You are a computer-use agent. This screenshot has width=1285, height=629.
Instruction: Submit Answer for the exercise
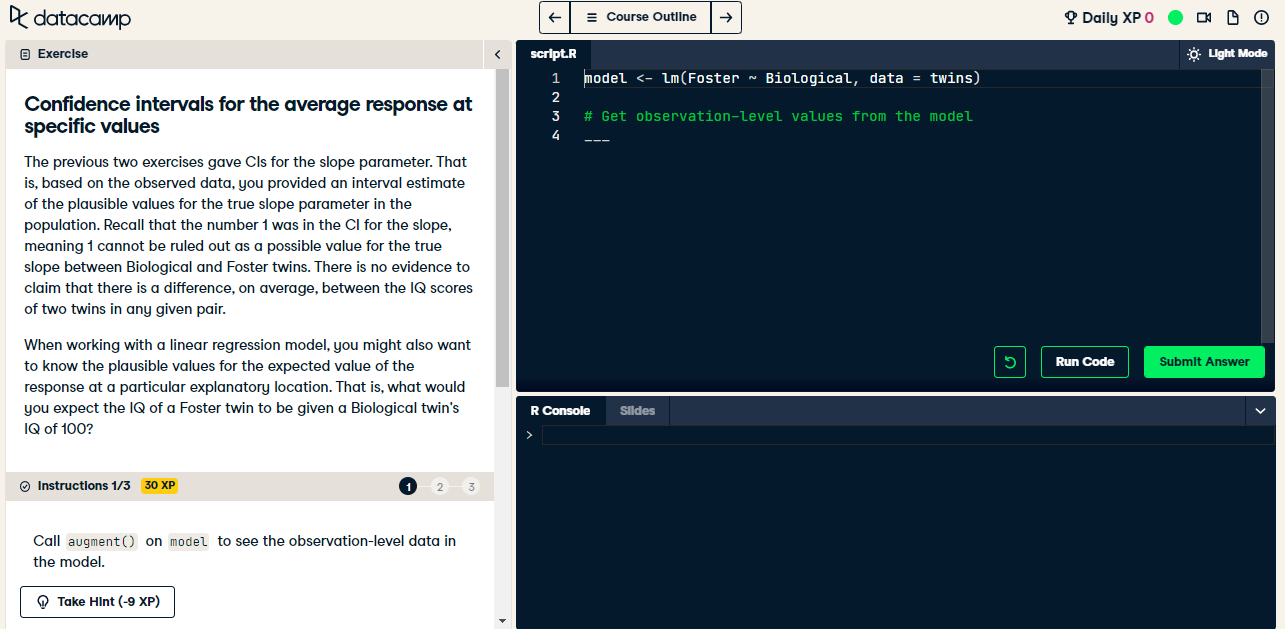coord(1204,361)
